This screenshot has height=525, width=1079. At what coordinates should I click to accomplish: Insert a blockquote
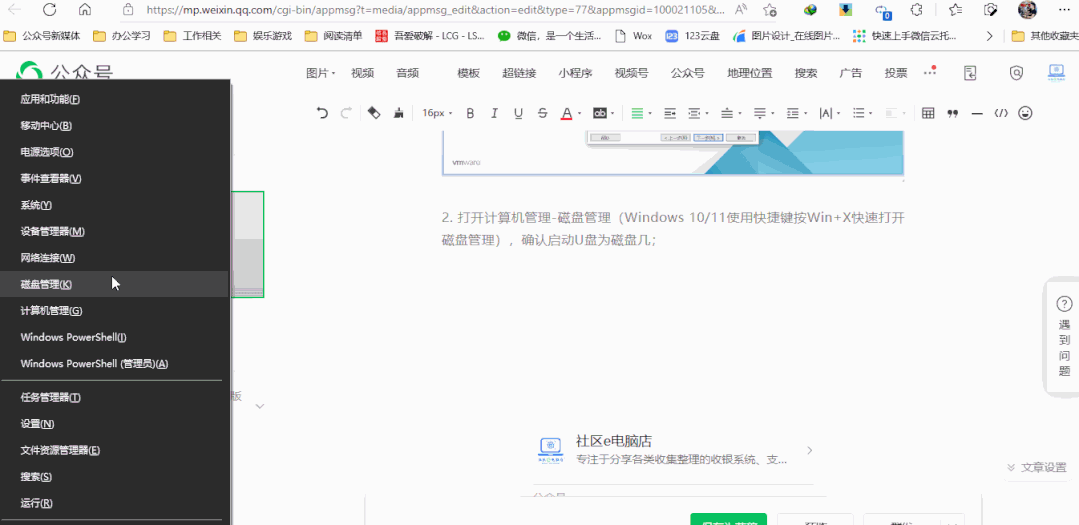(x=953, y=114)
